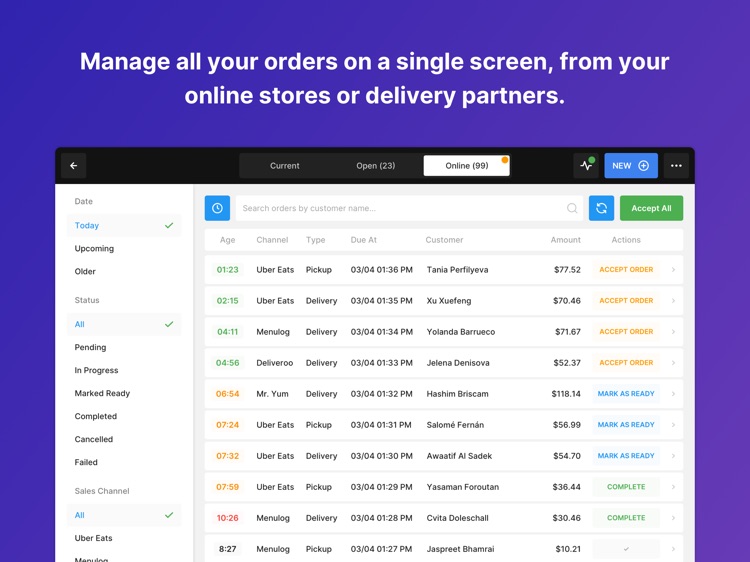Expand Yasaman Foroutan order row chevron
The height and width of the screenshot is (562, 750).
[673, 487]
